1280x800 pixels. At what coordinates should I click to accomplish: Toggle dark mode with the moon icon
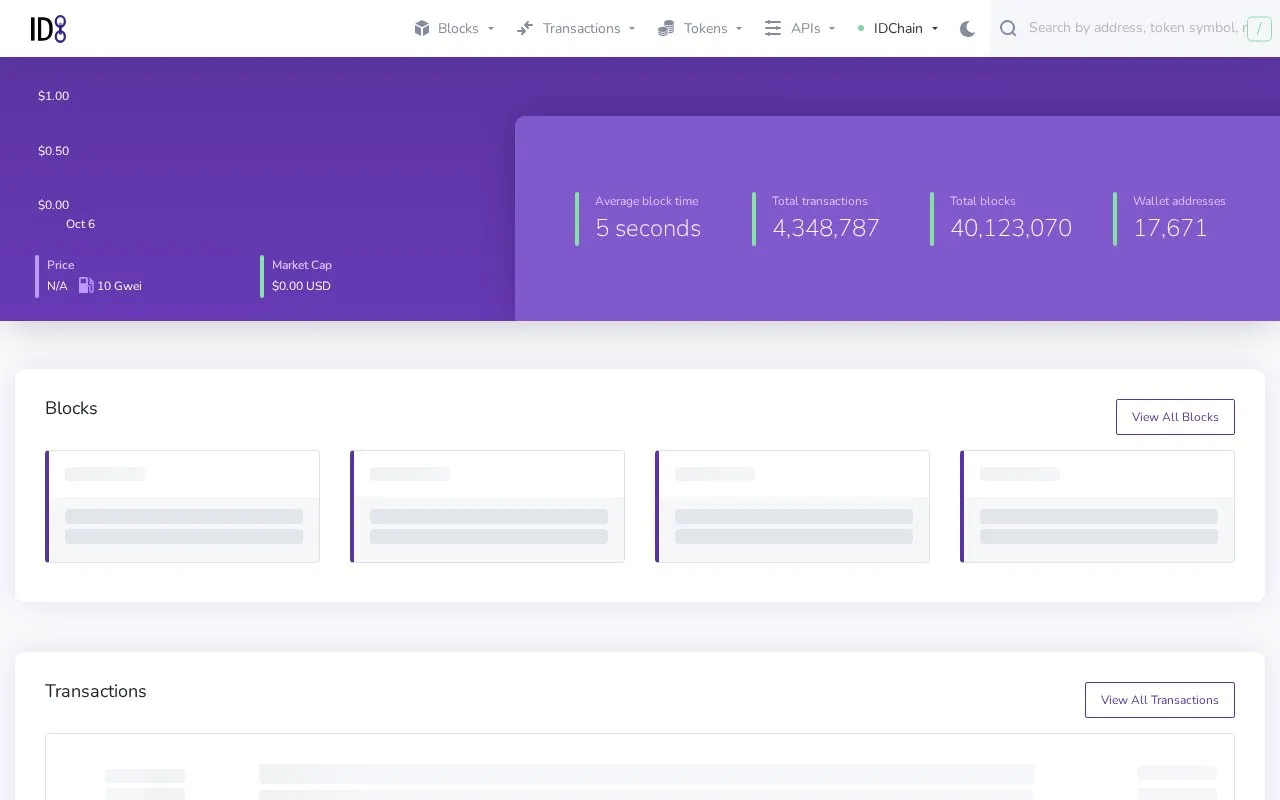tap(967, 29)
